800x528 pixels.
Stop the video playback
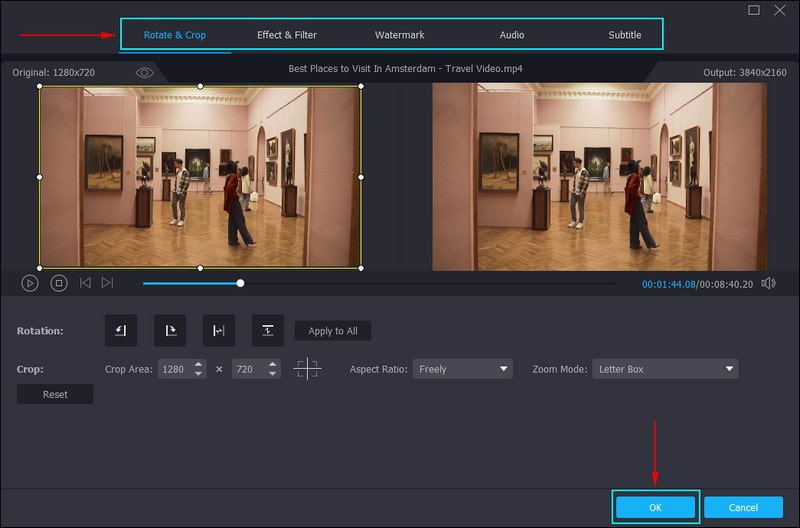pos(59,283)
